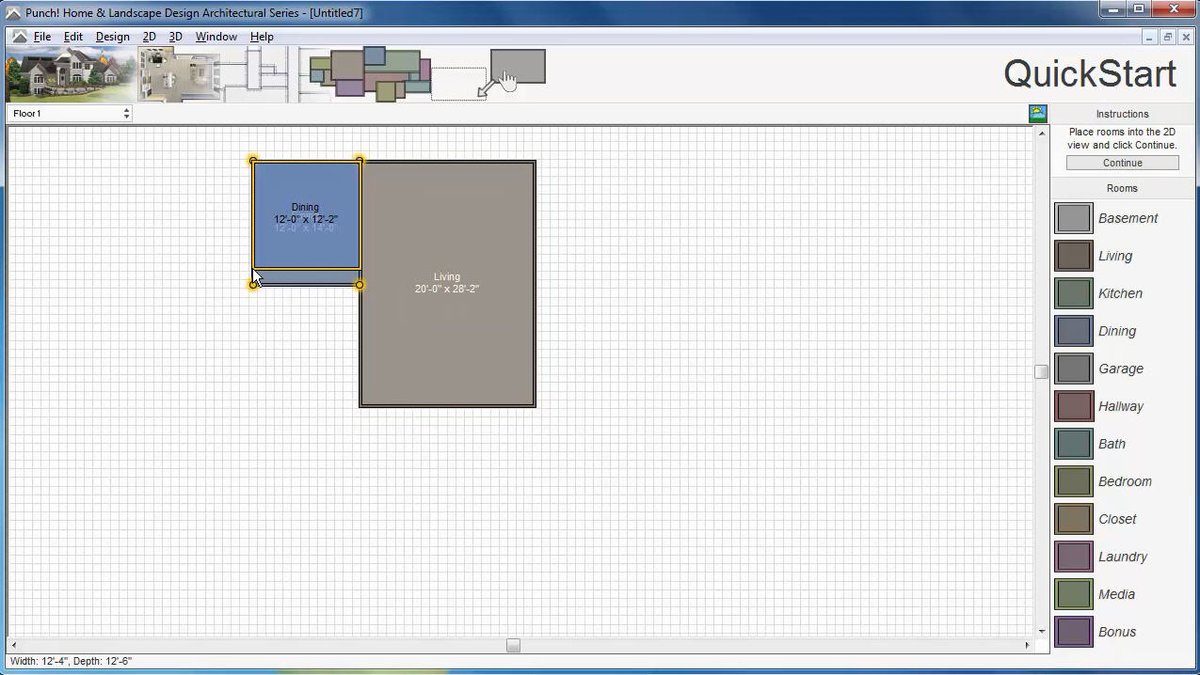Click the vertical scrollbar thumb of canvas

pos(1041,372)
